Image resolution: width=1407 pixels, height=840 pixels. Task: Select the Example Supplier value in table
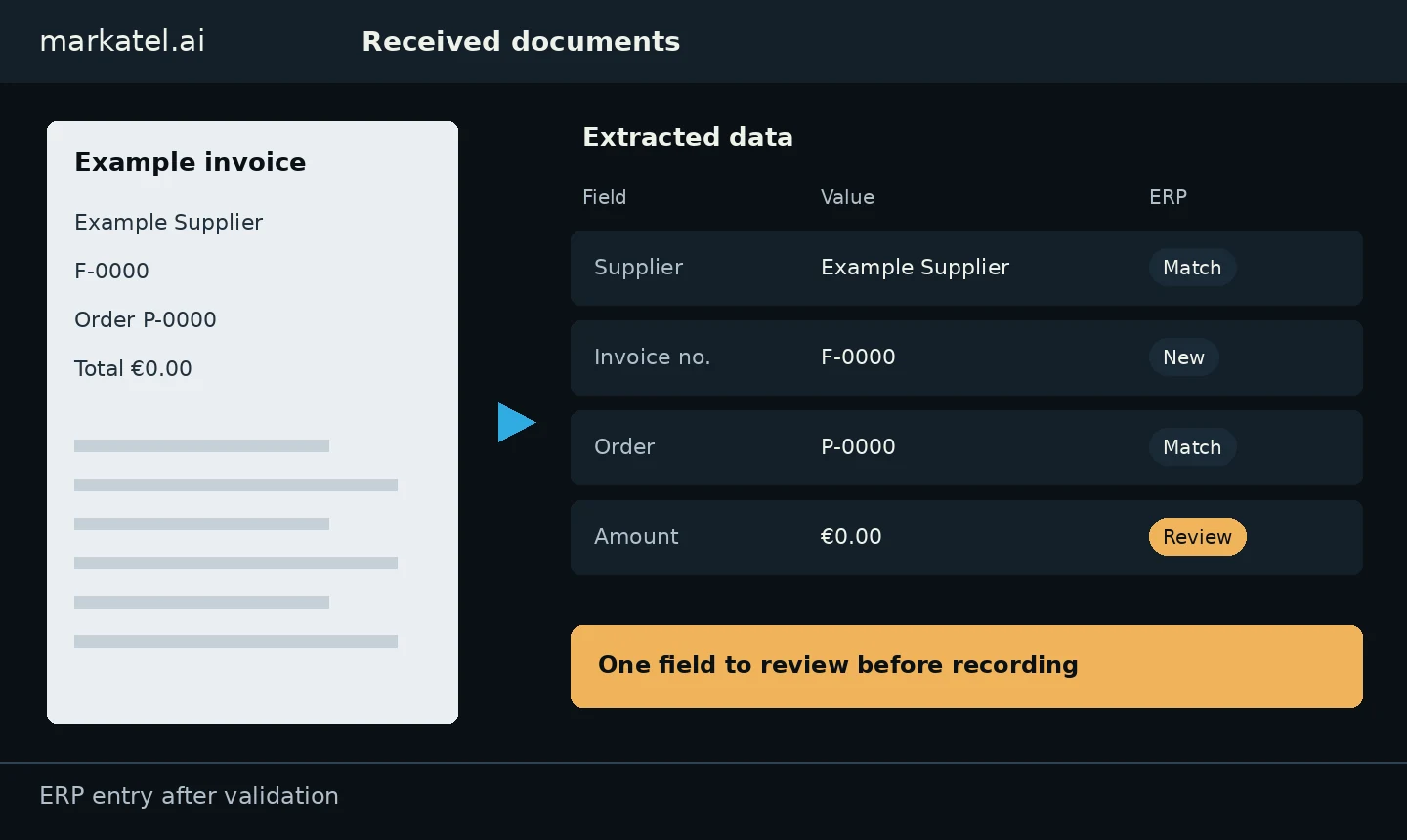point(915,268)
